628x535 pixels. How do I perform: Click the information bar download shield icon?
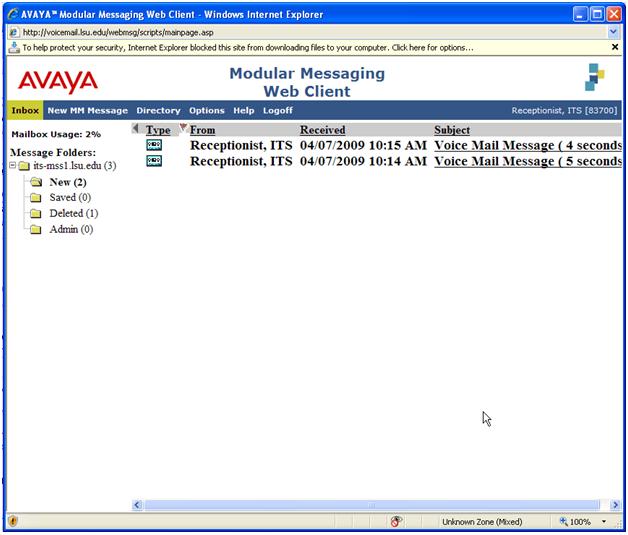[14, 48]
